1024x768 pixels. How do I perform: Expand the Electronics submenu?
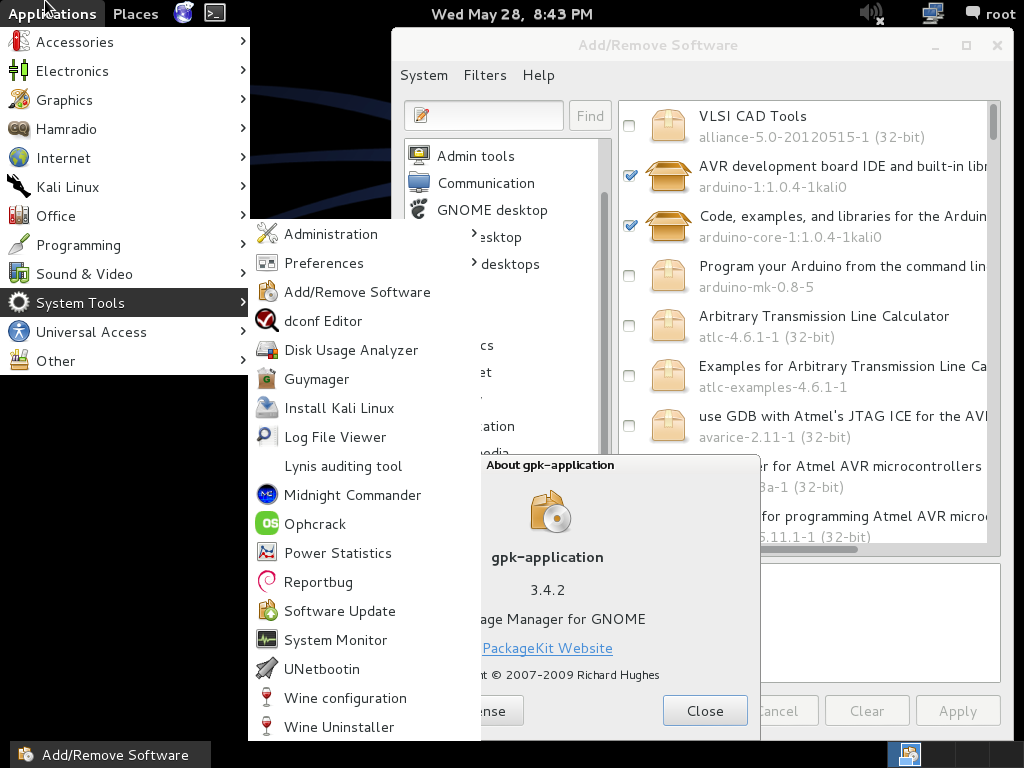point(125,71)
